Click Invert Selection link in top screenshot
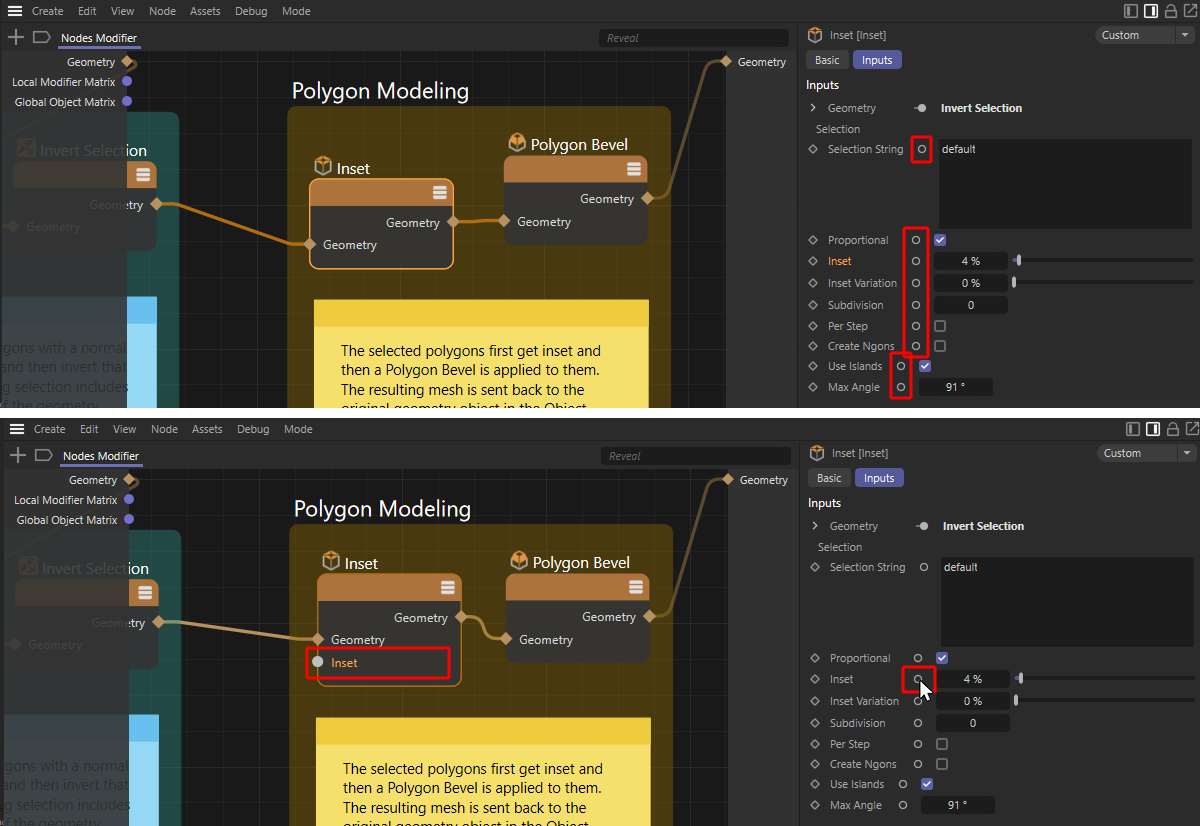Image resolution: width=1200 pixels, height=826 pixels. point(981,108)
